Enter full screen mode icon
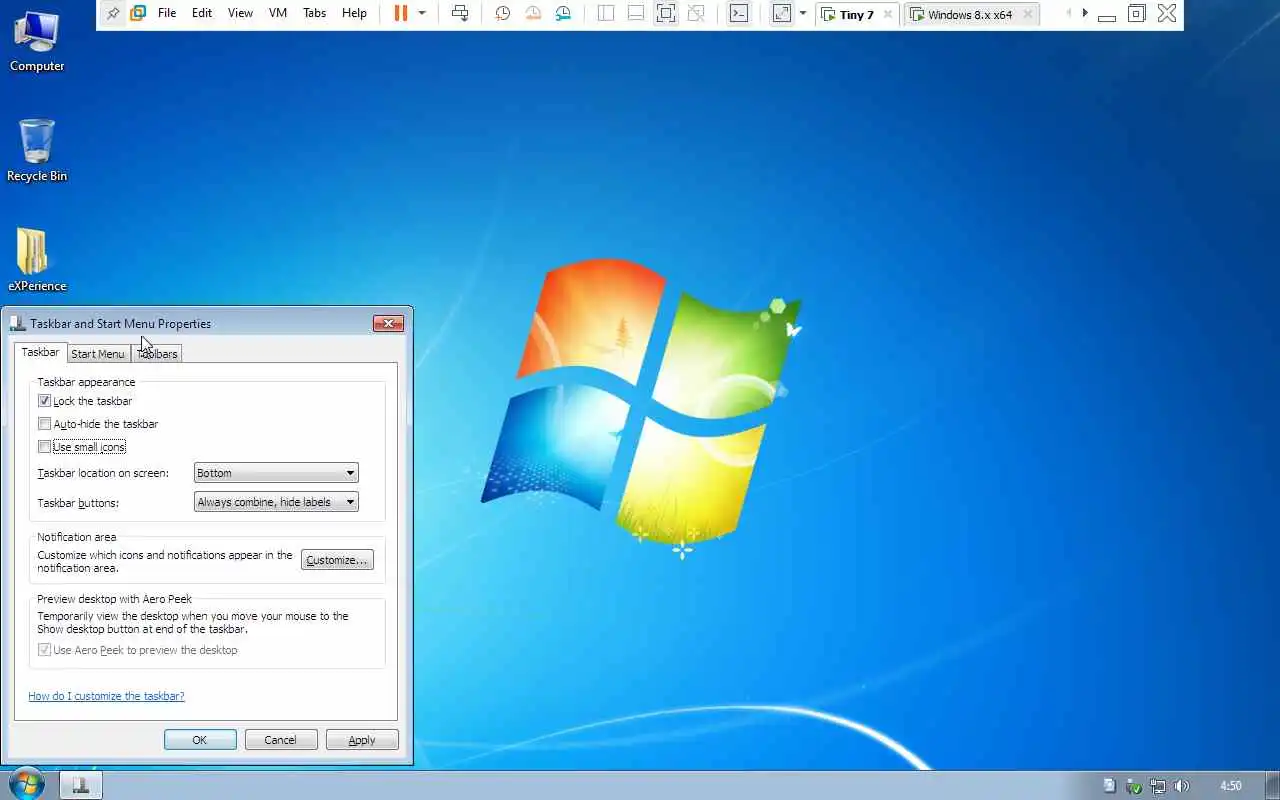The height and width of the screenshot is (800, 1280). coord(666,13)
